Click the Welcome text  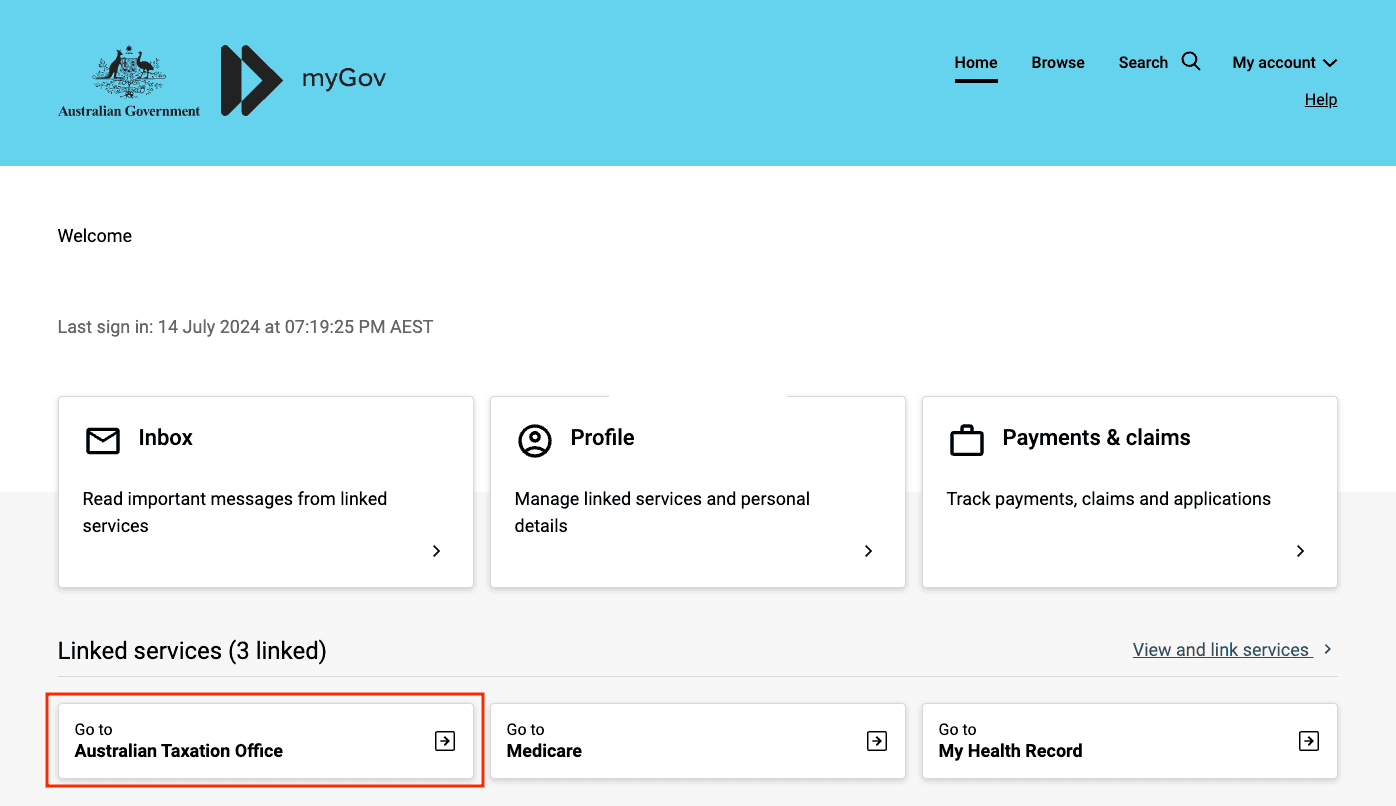coord(95,236)
